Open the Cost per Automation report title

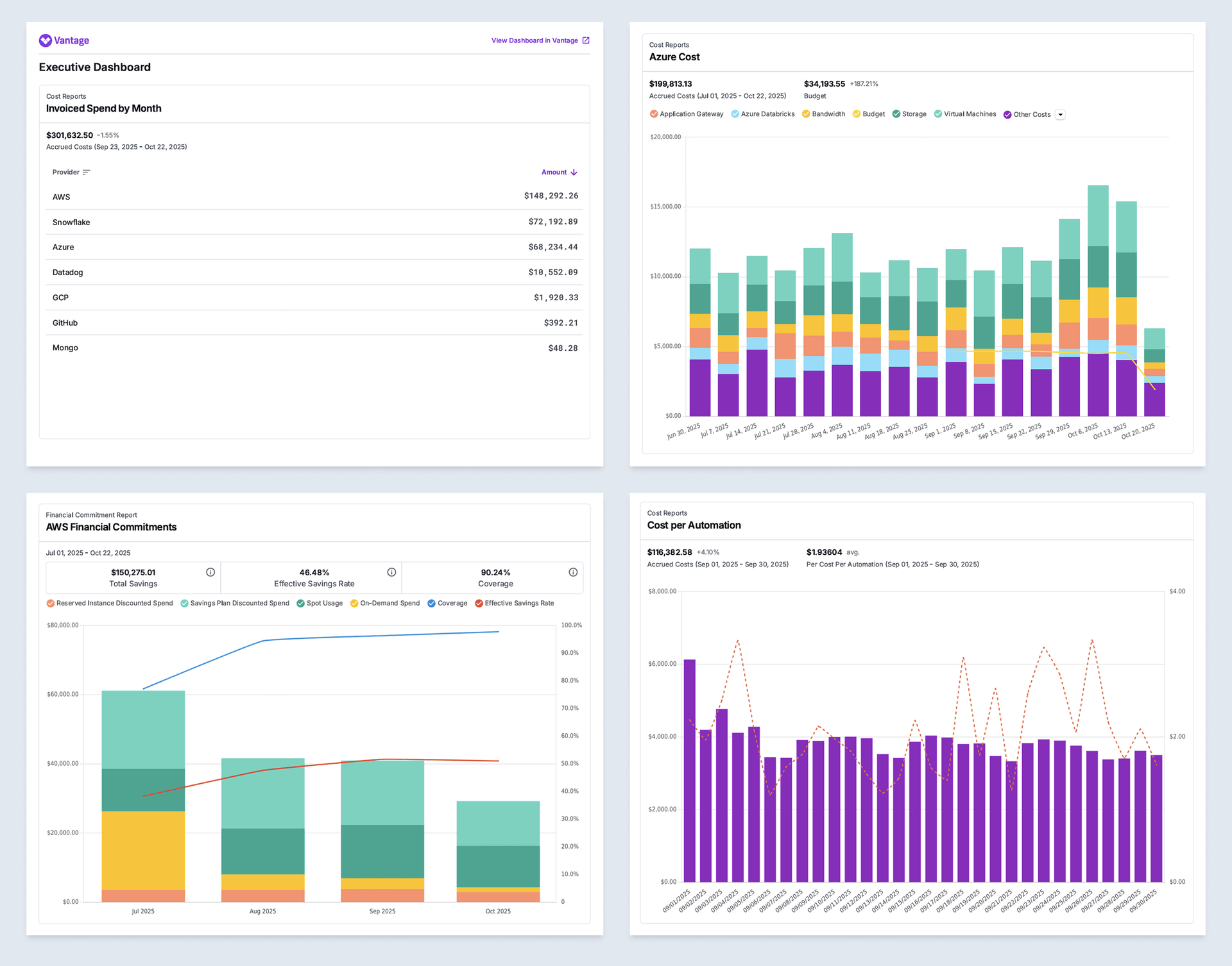(694, 525)
